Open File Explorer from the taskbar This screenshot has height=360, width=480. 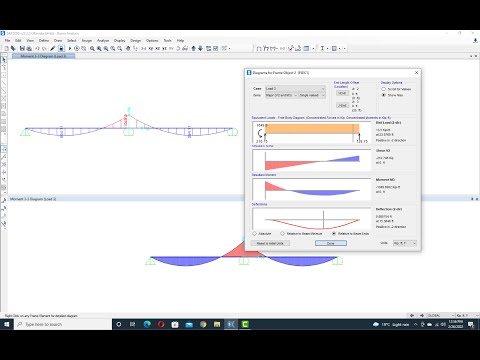(x=217, y=324)
